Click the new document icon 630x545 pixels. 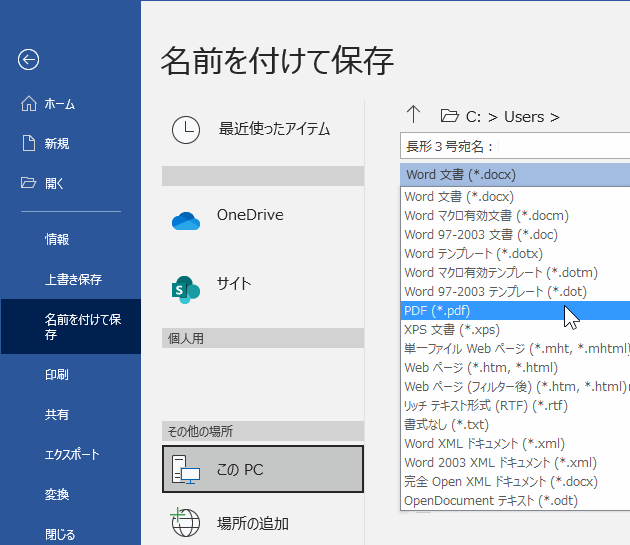[x=28, y=143]
